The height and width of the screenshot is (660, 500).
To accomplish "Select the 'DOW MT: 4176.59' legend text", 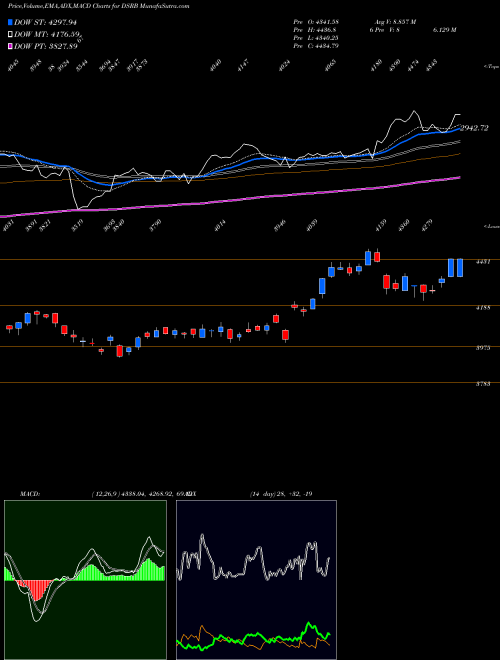I will (x=47, y=35).
